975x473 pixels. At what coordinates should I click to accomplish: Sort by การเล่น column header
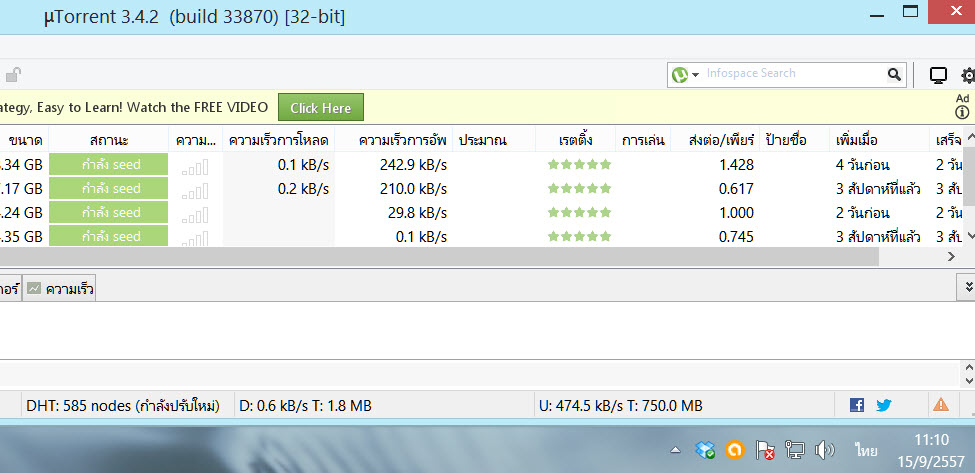(x=643, y=140)
